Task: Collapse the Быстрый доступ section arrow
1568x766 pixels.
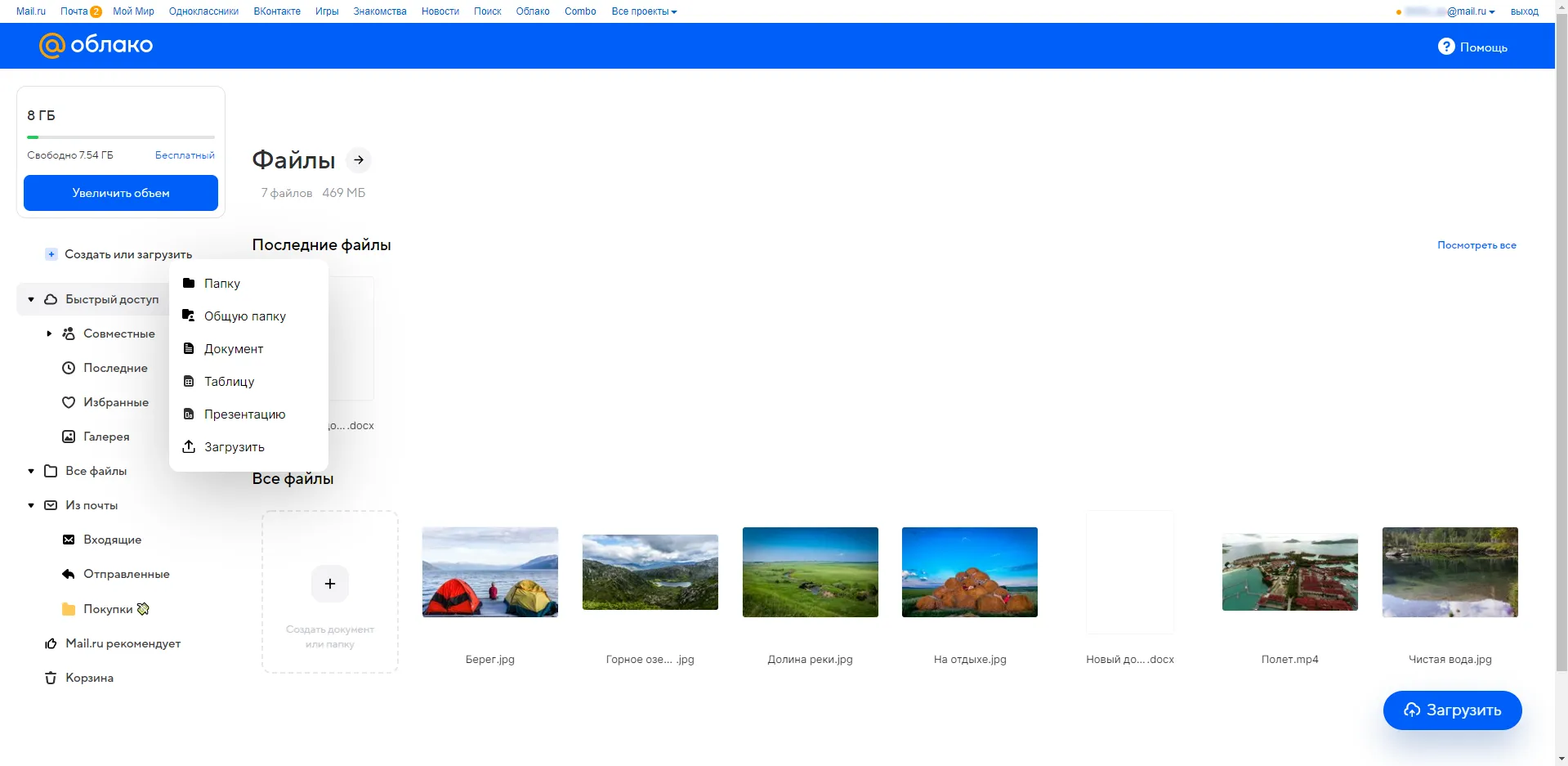Action: tap(31, 299)
